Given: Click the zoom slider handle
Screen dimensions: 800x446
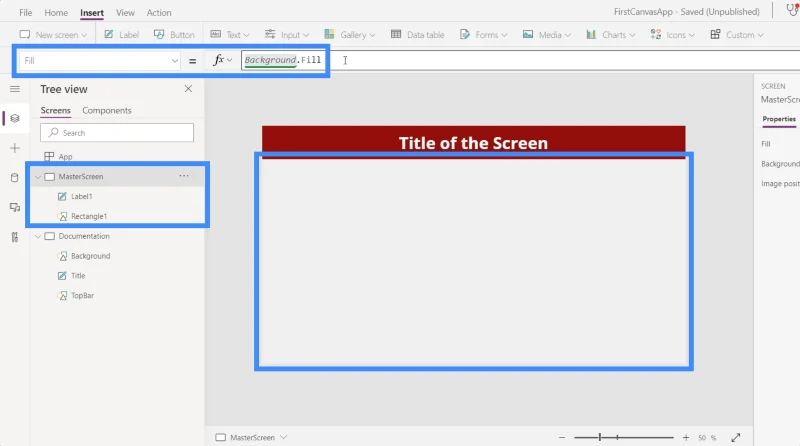Looking at the screenshot, I should click(x=600, y=437).
